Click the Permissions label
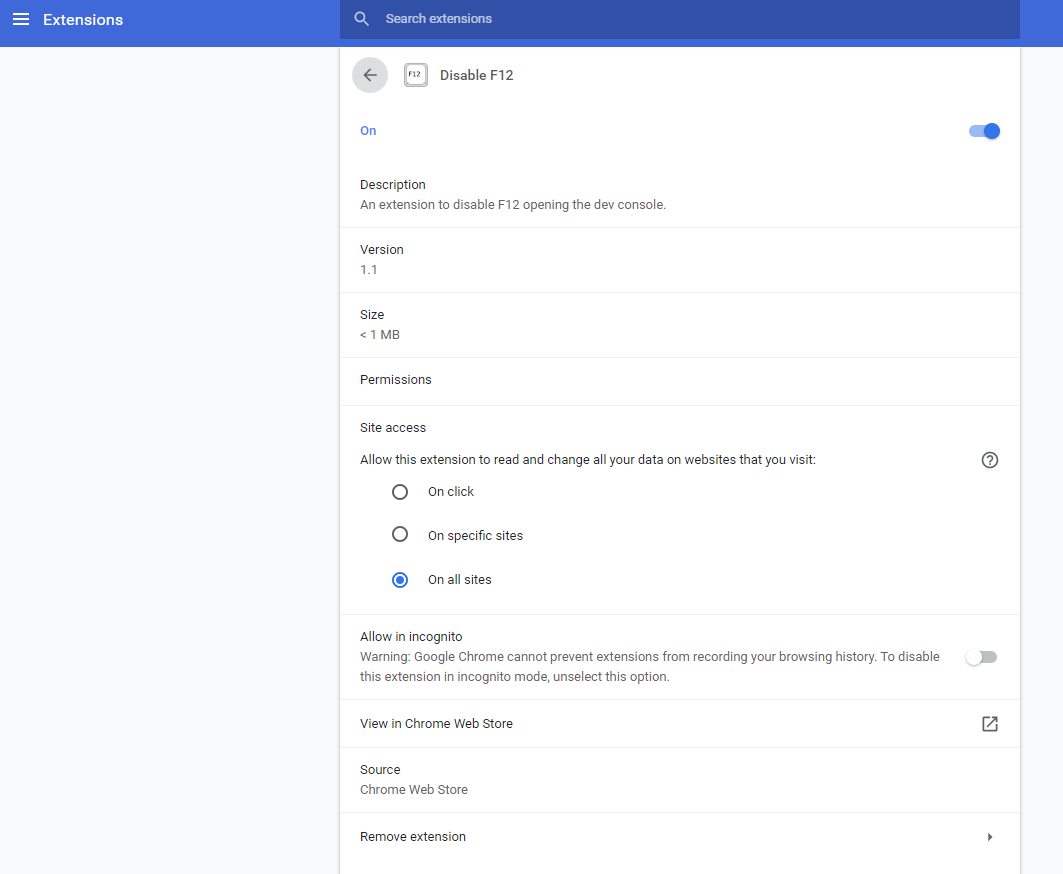The width and height of the screenshot is (1063, 874). tap(395, 380)
